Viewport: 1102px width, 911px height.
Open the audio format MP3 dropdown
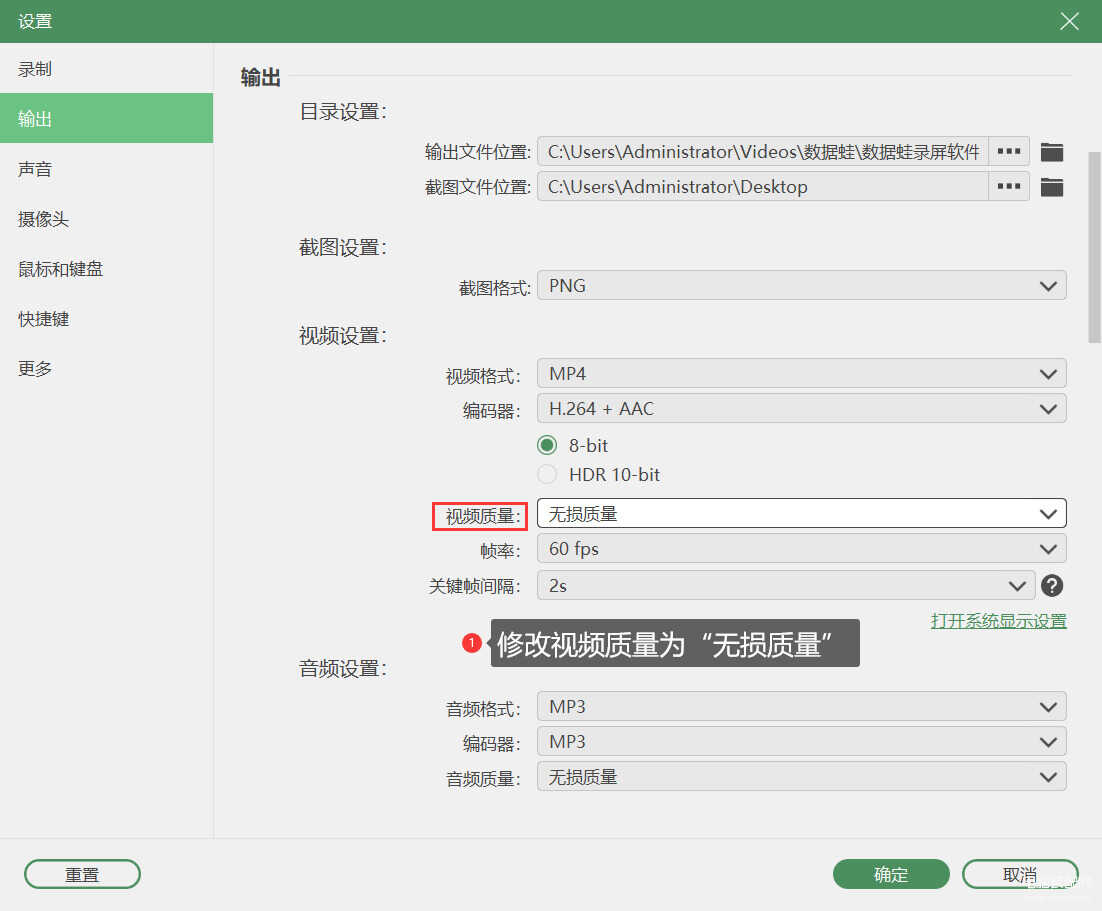point(801,706)
